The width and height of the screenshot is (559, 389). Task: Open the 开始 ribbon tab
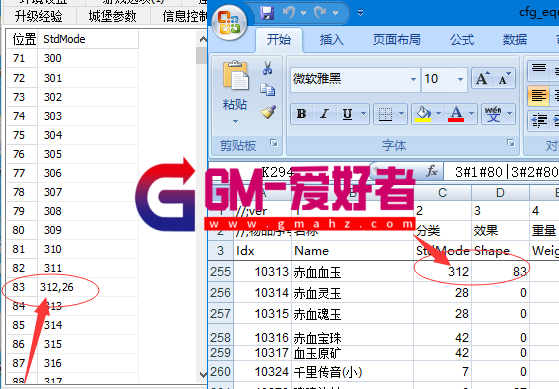click(279, 40)
